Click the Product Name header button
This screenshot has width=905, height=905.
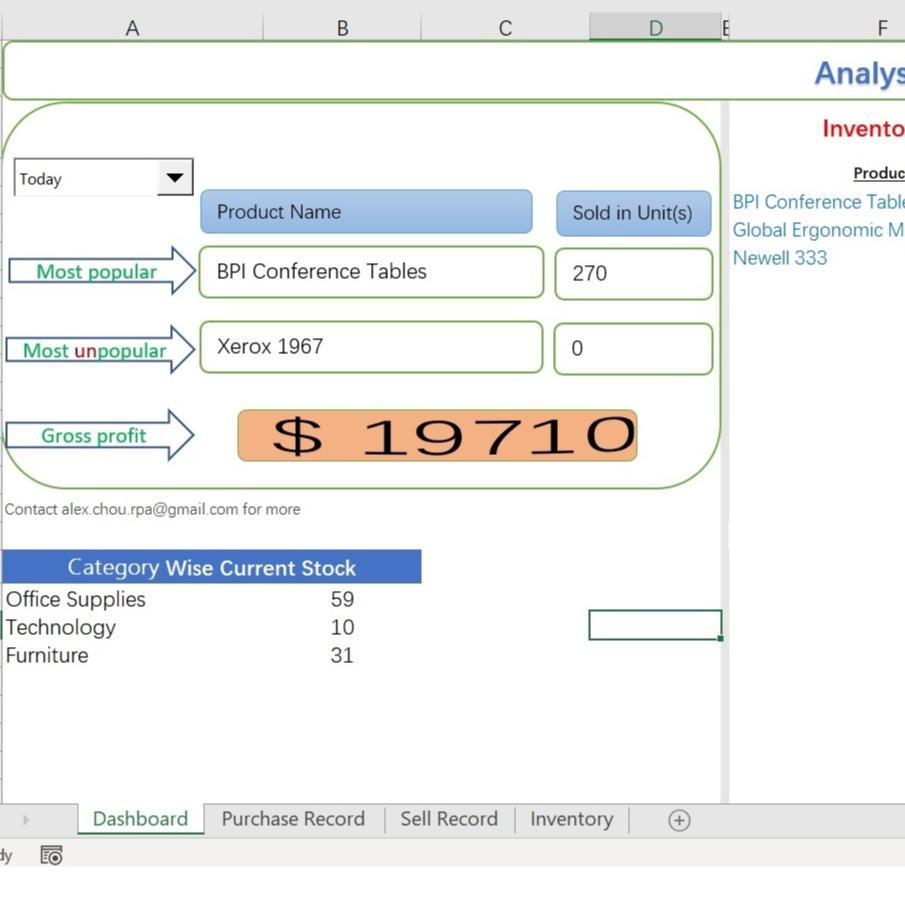[x=366, y=212]
